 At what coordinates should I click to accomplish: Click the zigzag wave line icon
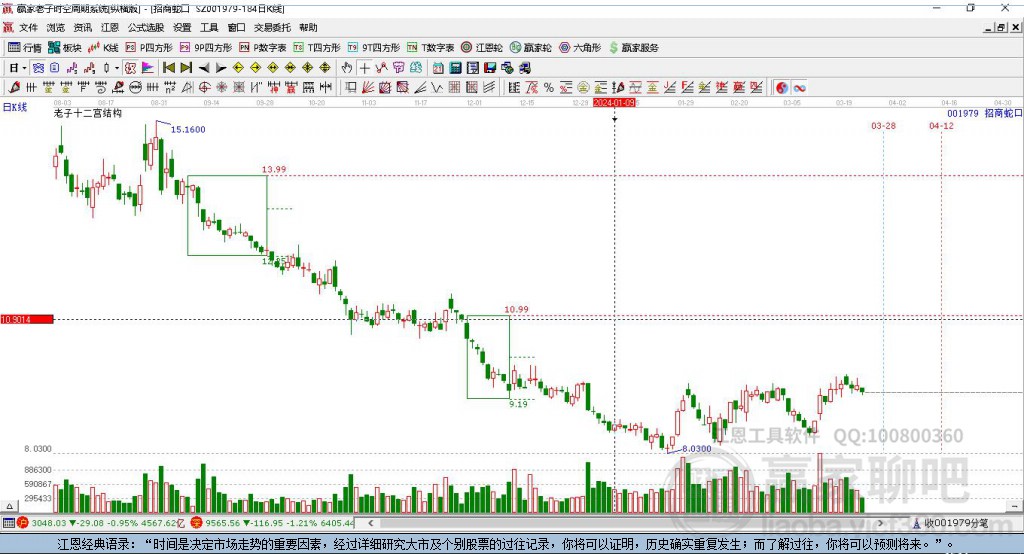point(437,87)
